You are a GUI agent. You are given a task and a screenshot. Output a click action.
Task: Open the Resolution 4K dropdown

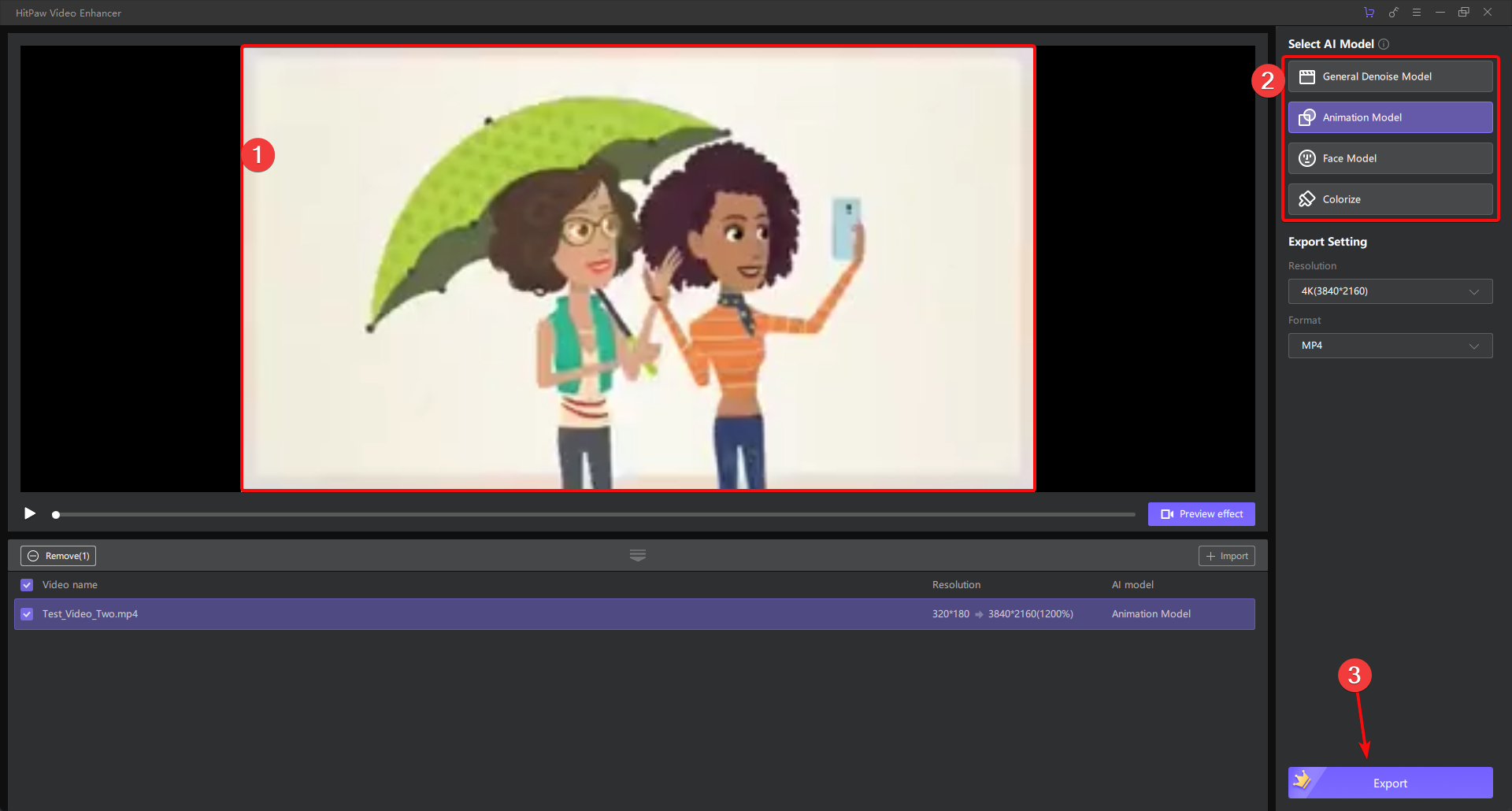coord(1390,291)
